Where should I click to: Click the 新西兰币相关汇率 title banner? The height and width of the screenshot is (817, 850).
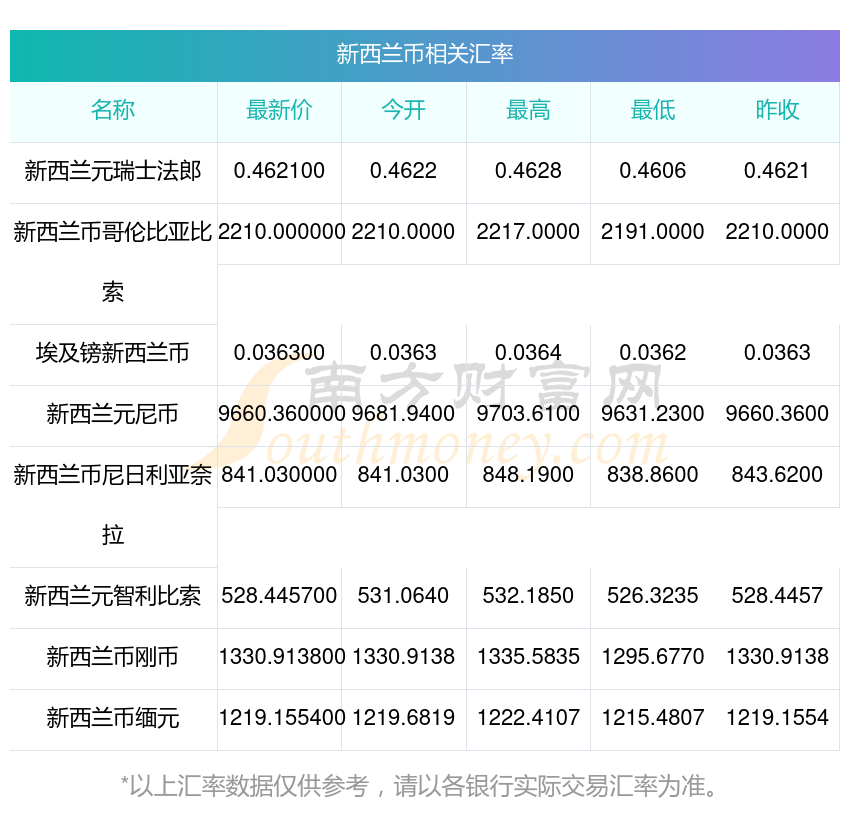click(424, 54)
